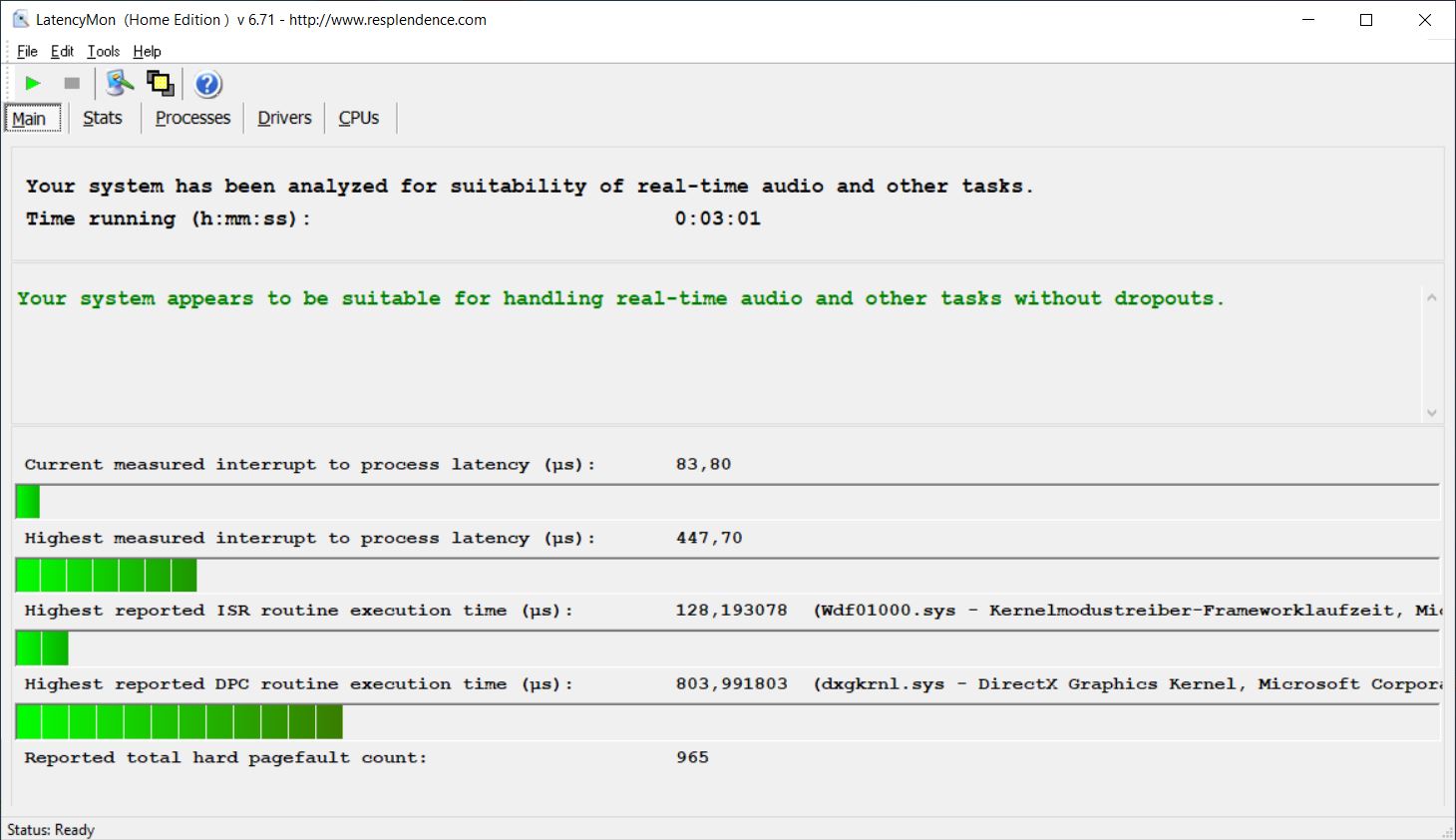
Task: Click the LatencyMon title bar app icon
Action: point(20,19)
